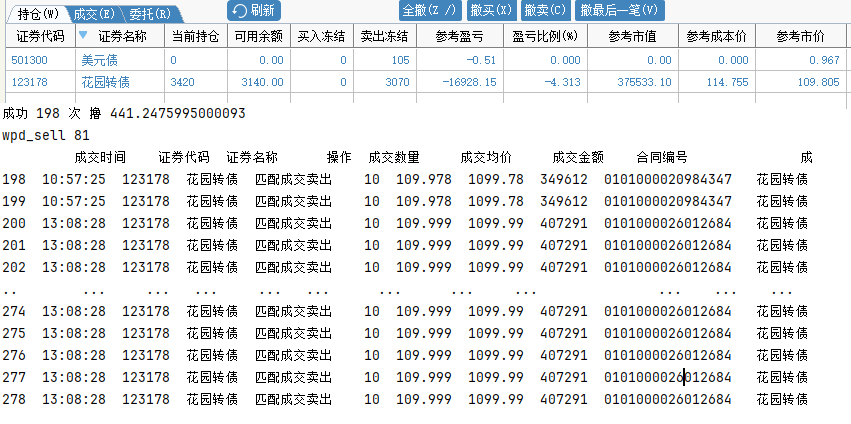Screen dimensions: 851x424
Task: Click the 成交时间 header in output
Action: (x=100, y=157)
